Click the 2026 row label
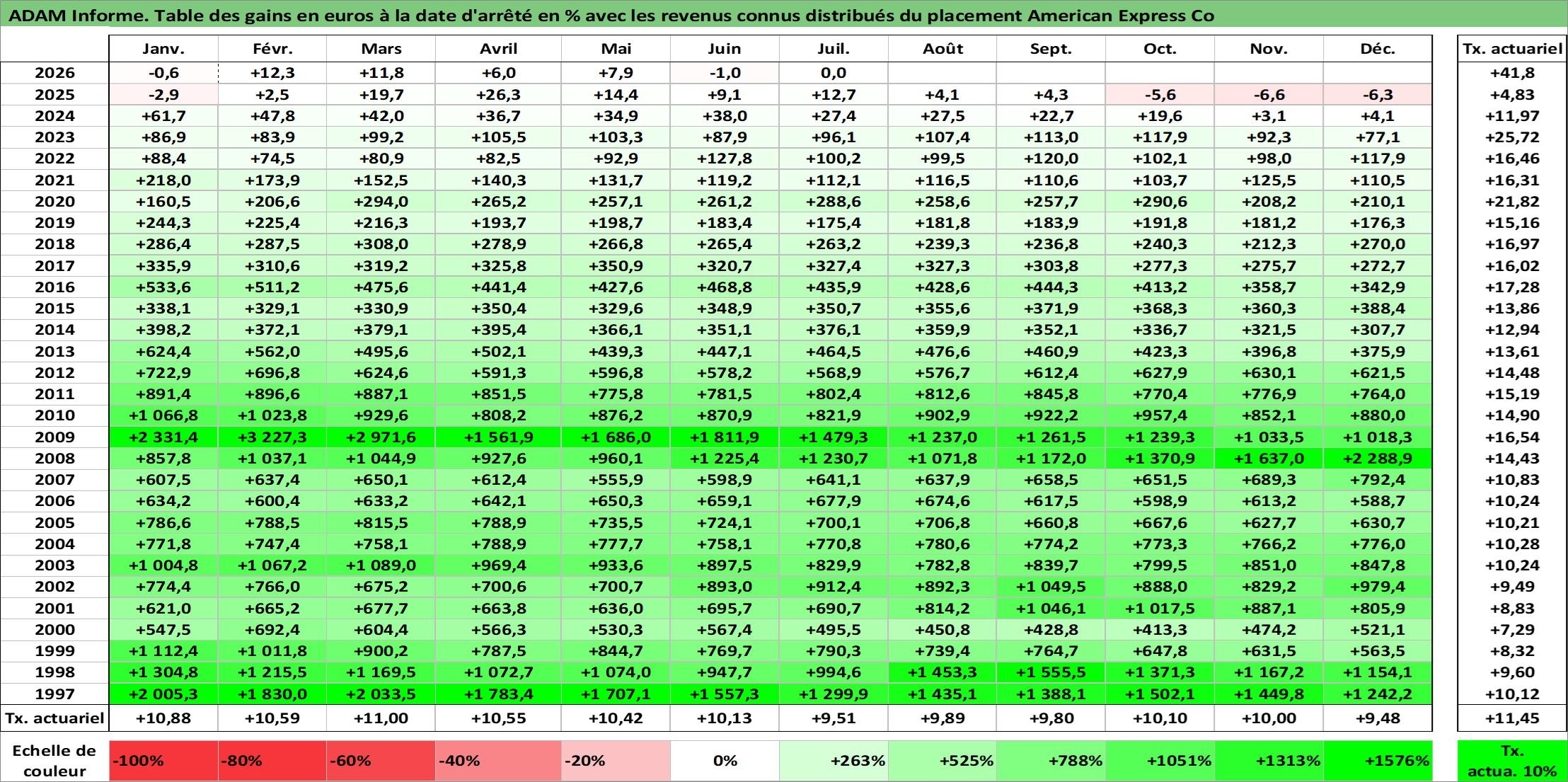The width and height of the screenshot is (1568, 782). coord(54,73)
